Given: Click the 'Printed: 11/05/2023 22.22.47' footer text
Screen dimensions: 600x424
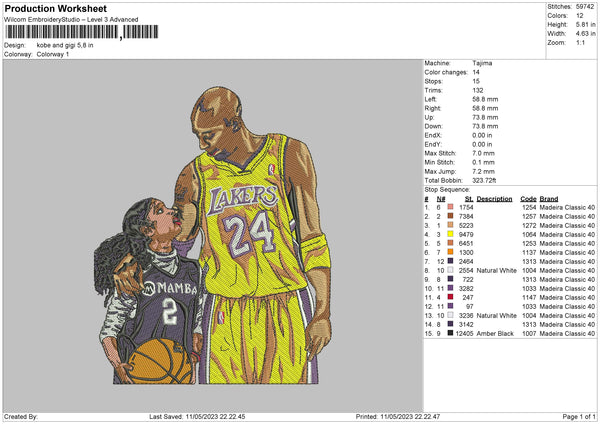Looking at the screenshot, I should click(x=398, y=416).
